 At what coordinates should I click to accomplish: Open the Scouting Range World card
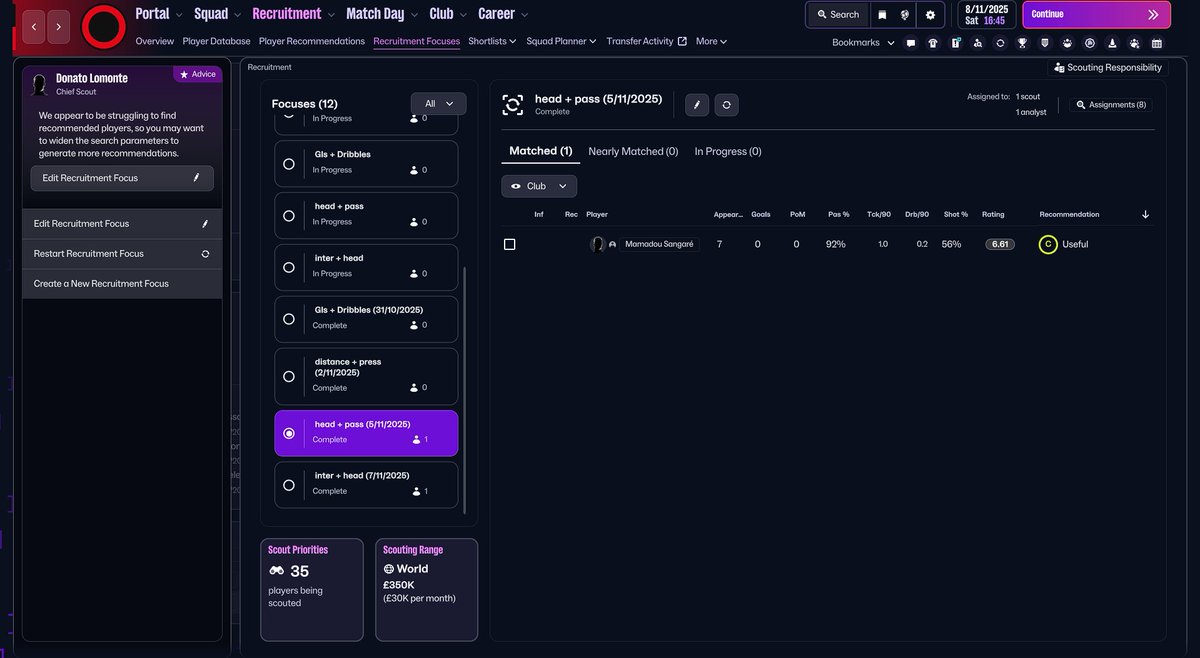[x=426, y=590]
